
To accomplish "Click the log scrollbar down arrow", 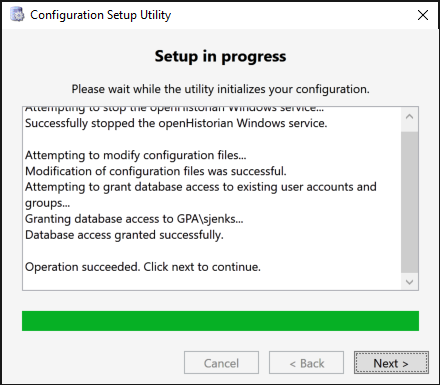I will (x=410, y=282).
